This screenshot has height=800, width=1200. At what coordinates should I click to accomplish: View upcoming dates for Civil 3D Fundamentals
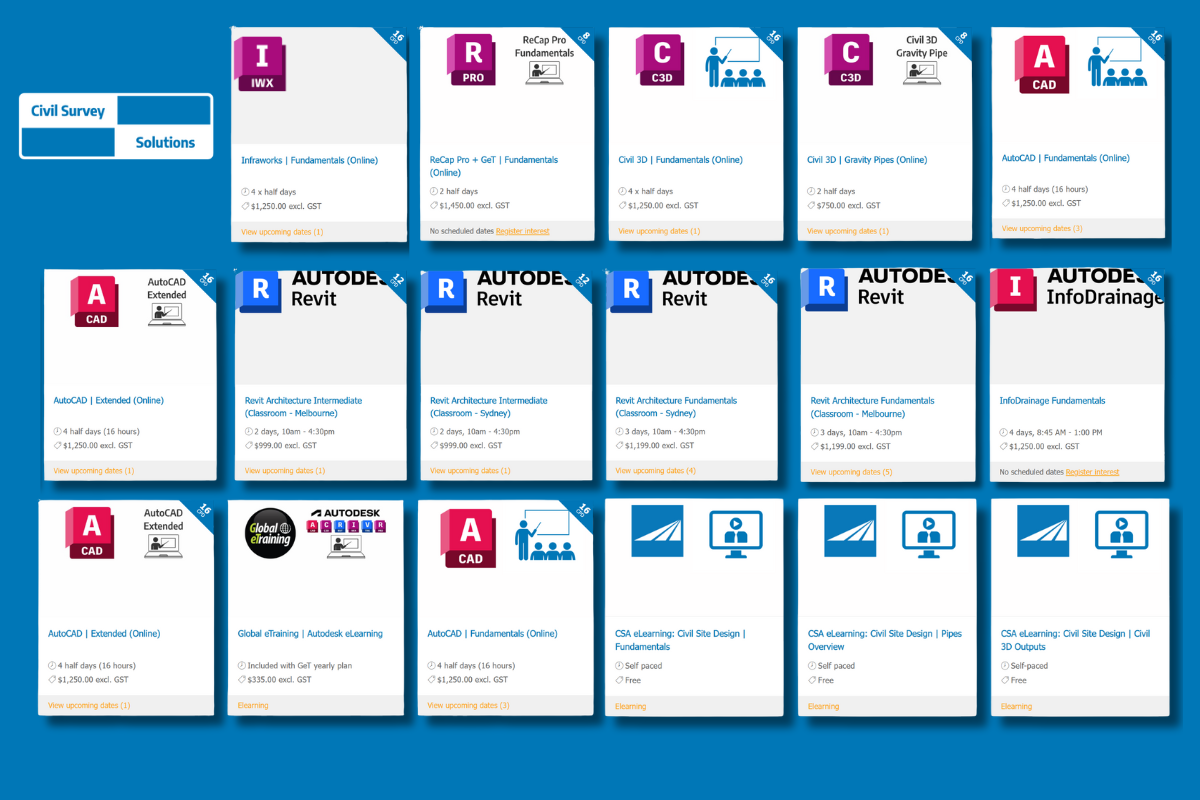point(659,231)
